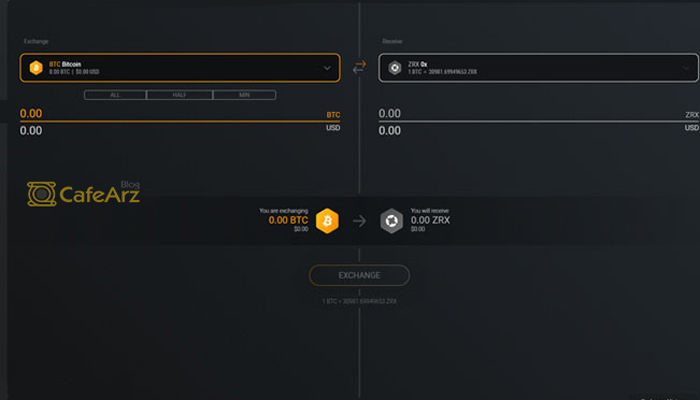Viewport: 700px width, 400px height.
Task: Select the HALF amount option
Action: click(x=178, y=95)
